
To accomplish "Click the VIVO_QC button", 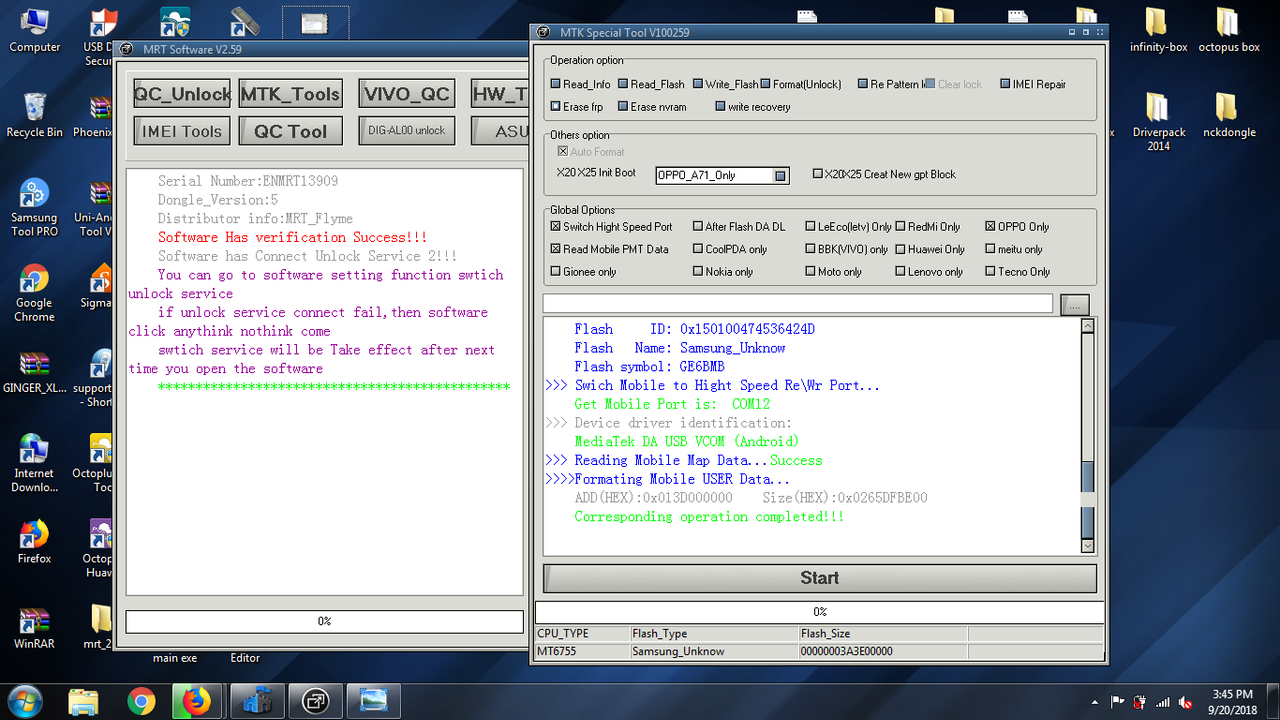I will coord(406,94).
